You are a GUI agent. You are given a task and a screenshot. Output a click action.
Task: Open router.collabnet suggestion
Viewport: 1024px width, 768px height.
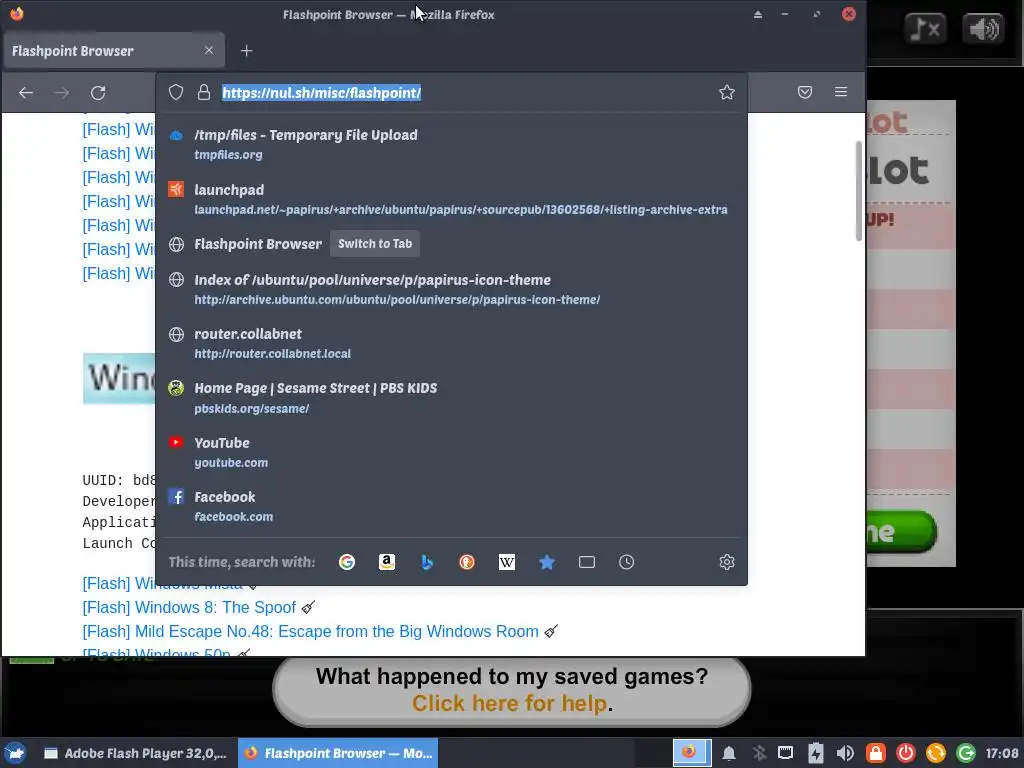(x=451, y=343)
